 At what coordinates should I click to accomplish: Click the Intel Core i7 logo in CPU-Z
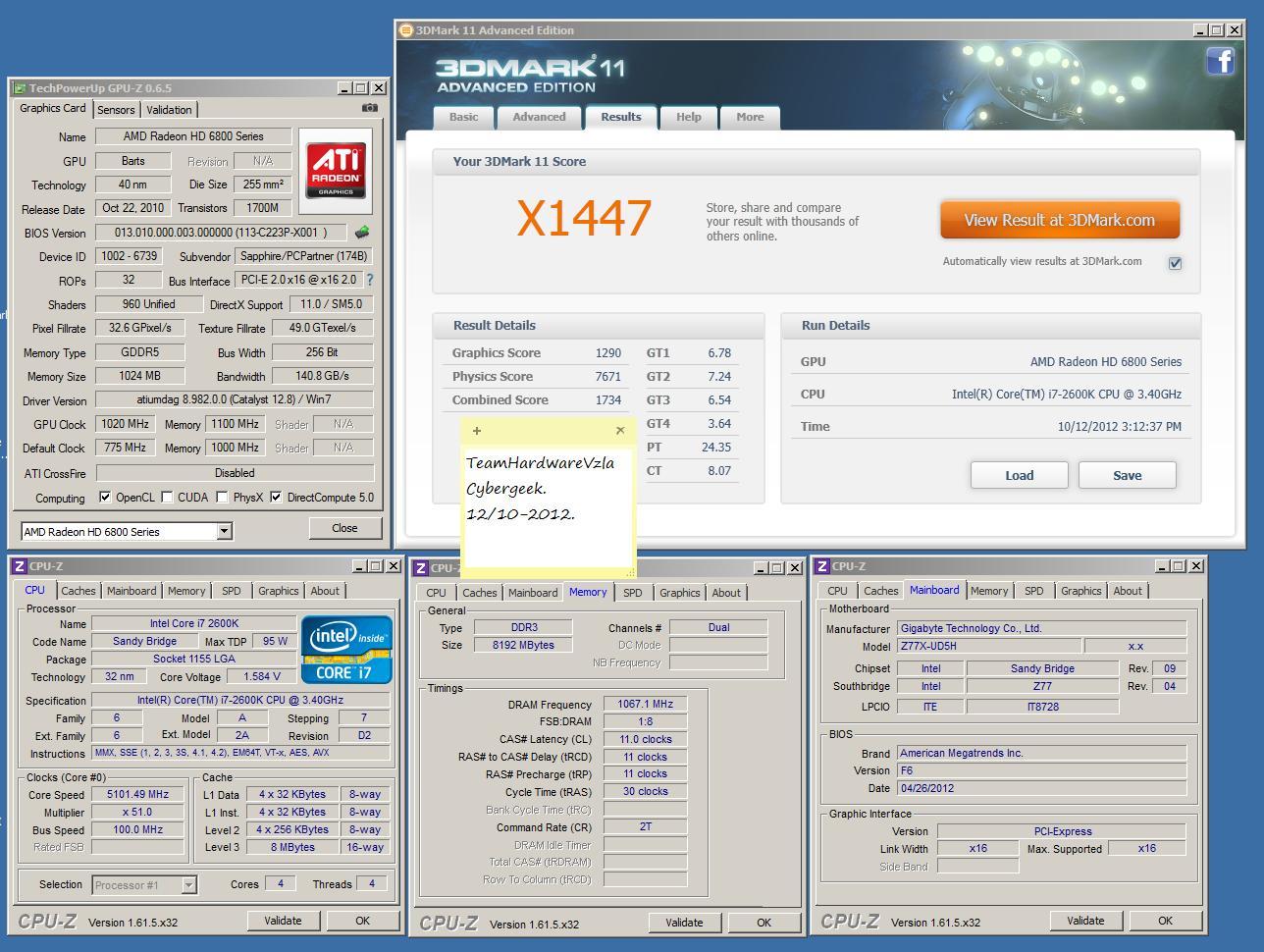tap(346, 649)
